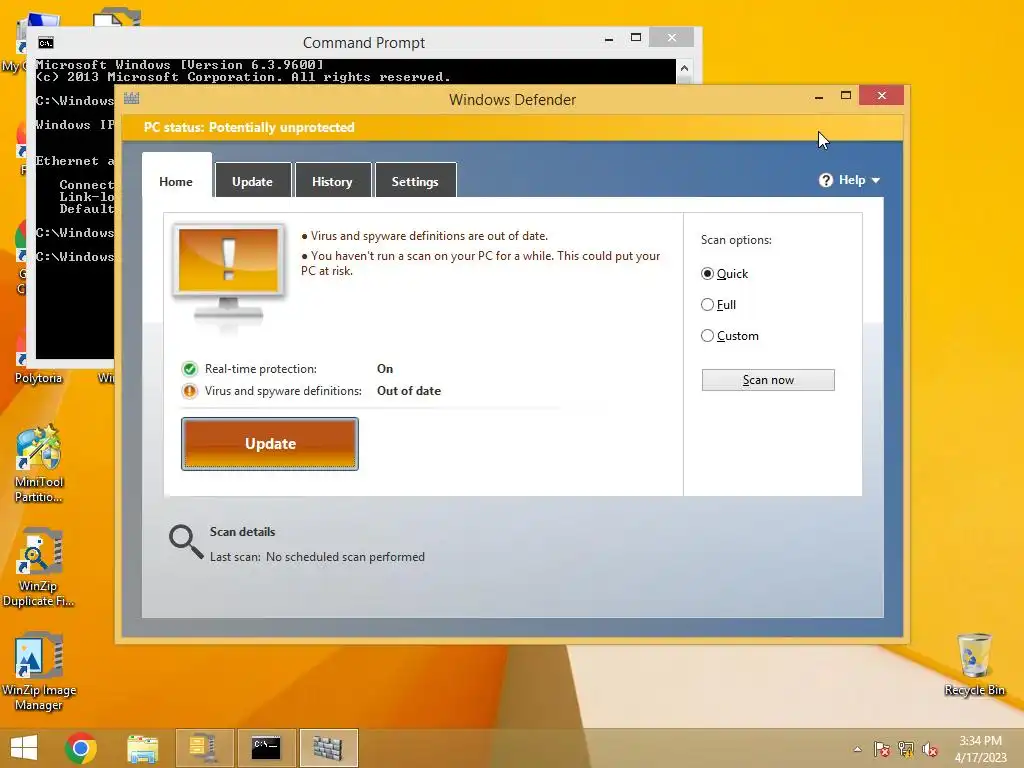The width and height of the screenshot is (1024, 768).
Task: Open File Explorer from the taskbar
Action: pyautogui.click(x=142, y=748)
